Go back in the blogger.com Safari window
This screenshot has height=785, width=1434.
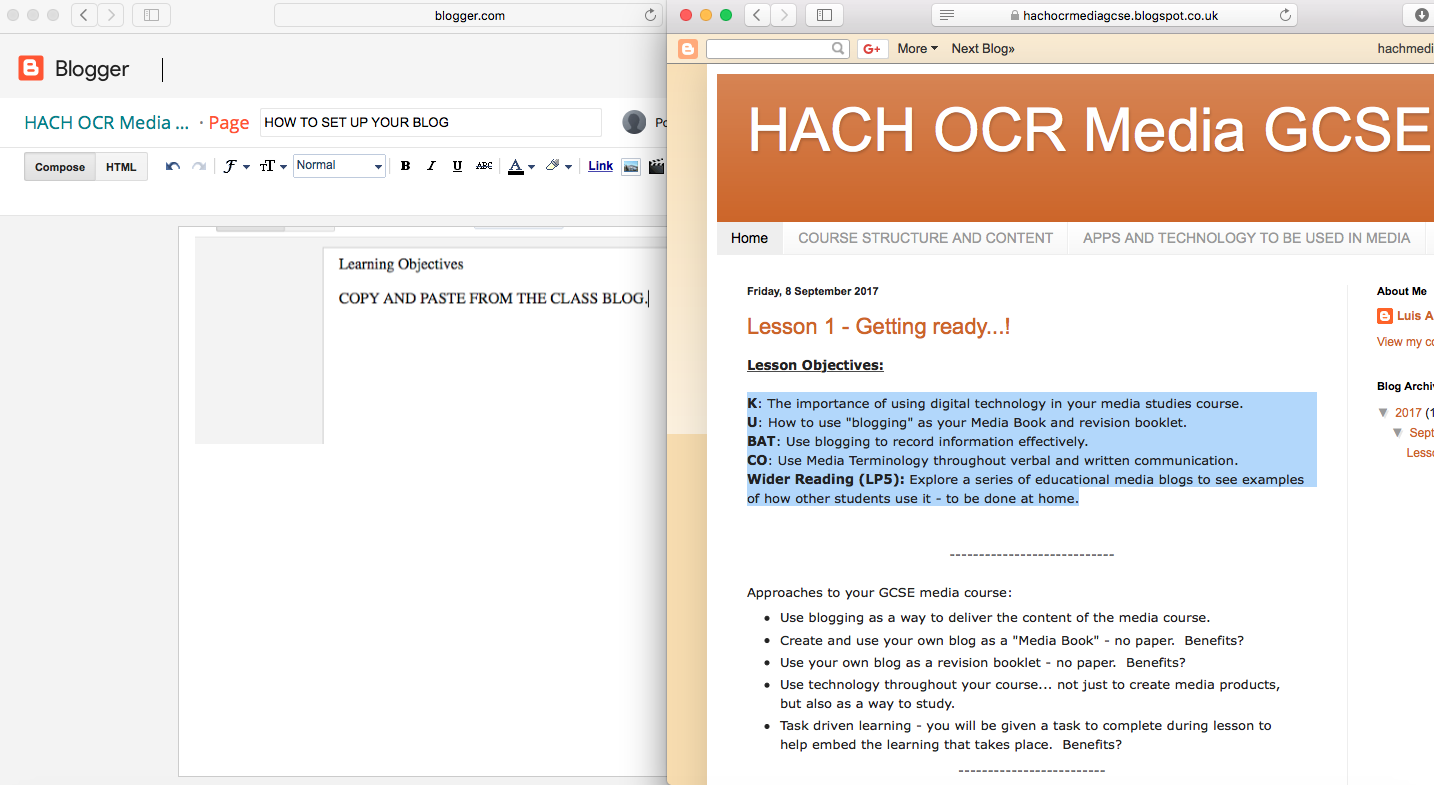(x=84, y=15)
